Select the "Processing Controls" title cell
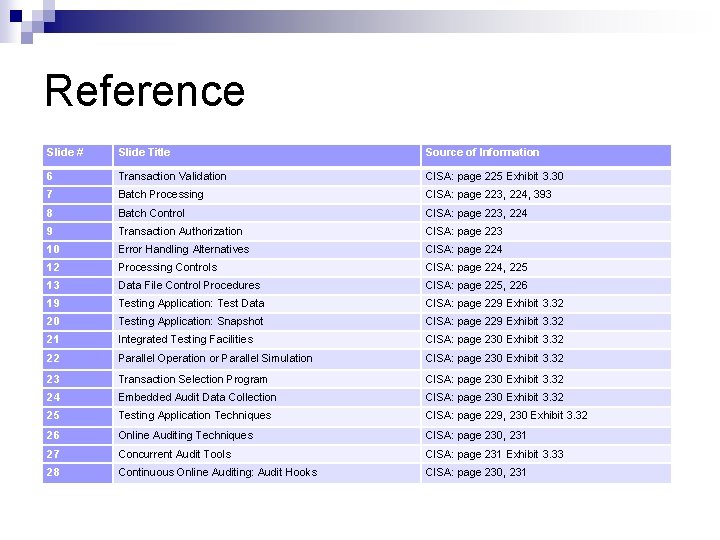Viewport: 720px width, 540px height. point(267,268)
